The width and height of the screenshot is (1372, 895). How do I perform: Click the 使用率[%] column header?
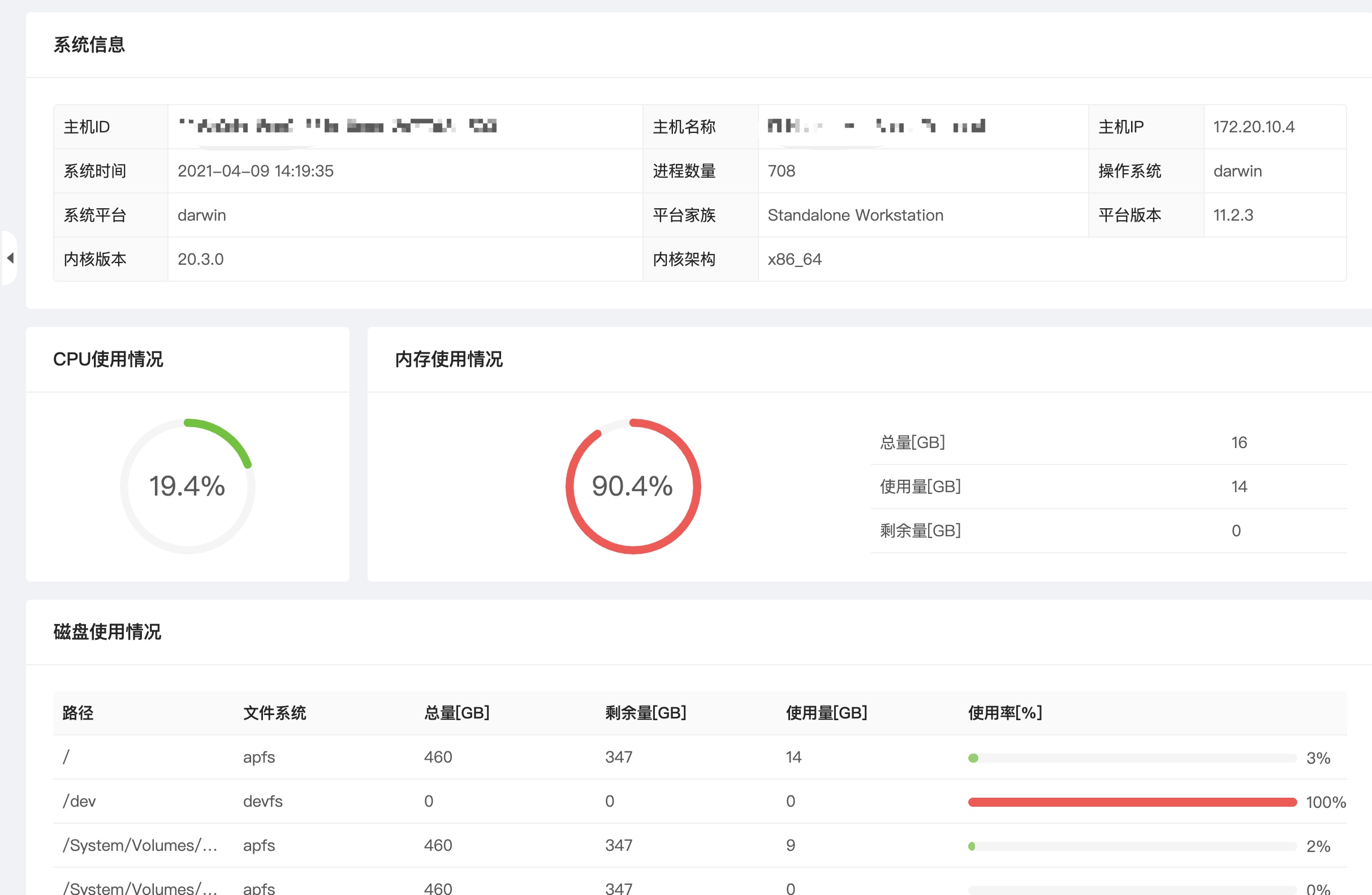tap(1005, 713)
